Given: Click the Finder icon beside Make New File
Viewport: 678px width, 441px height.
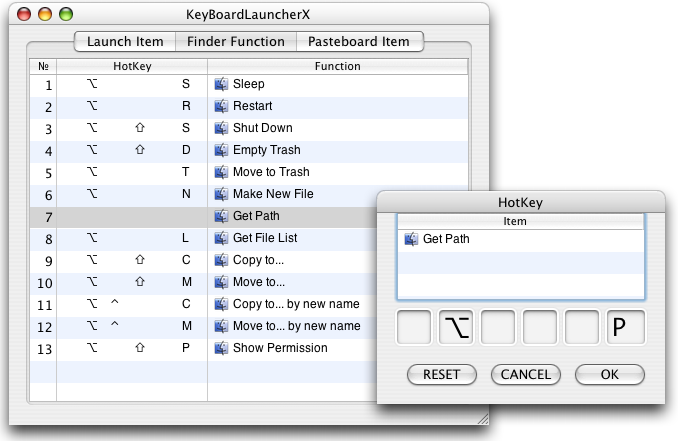Looking at the screenshot, I should 221,194.
